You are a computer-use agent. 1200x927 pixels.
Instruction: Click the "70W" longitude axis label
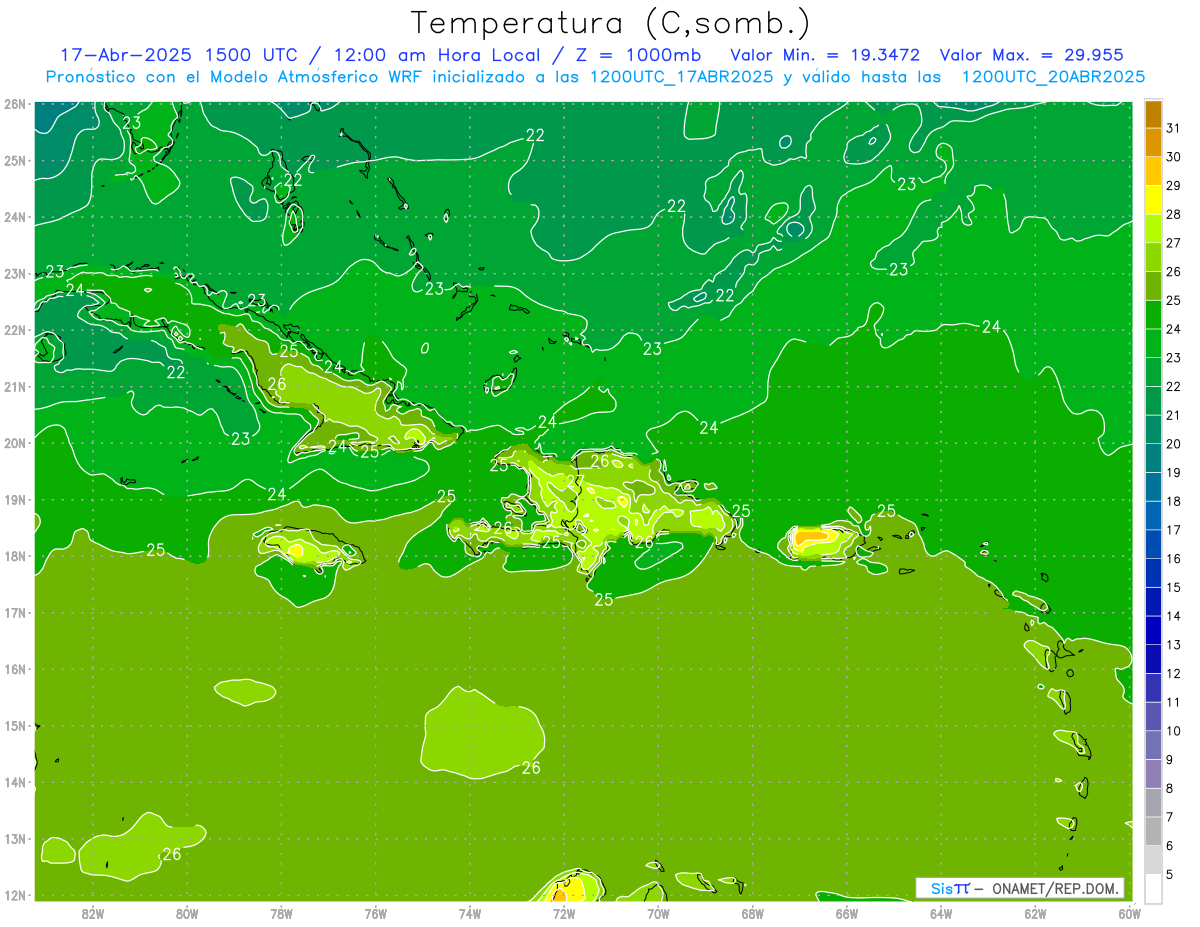click(658, 913)
